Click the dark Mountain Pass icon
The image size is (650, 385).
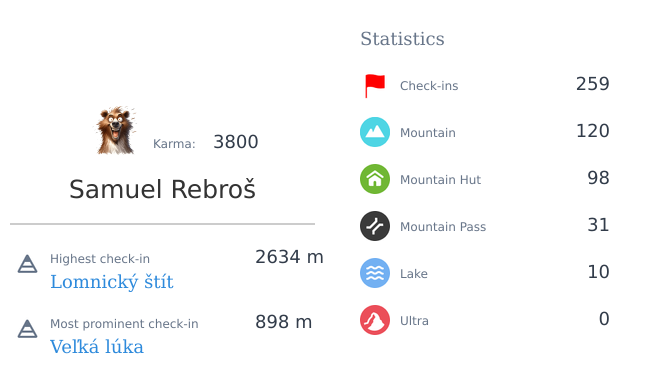tap(375, 226)
